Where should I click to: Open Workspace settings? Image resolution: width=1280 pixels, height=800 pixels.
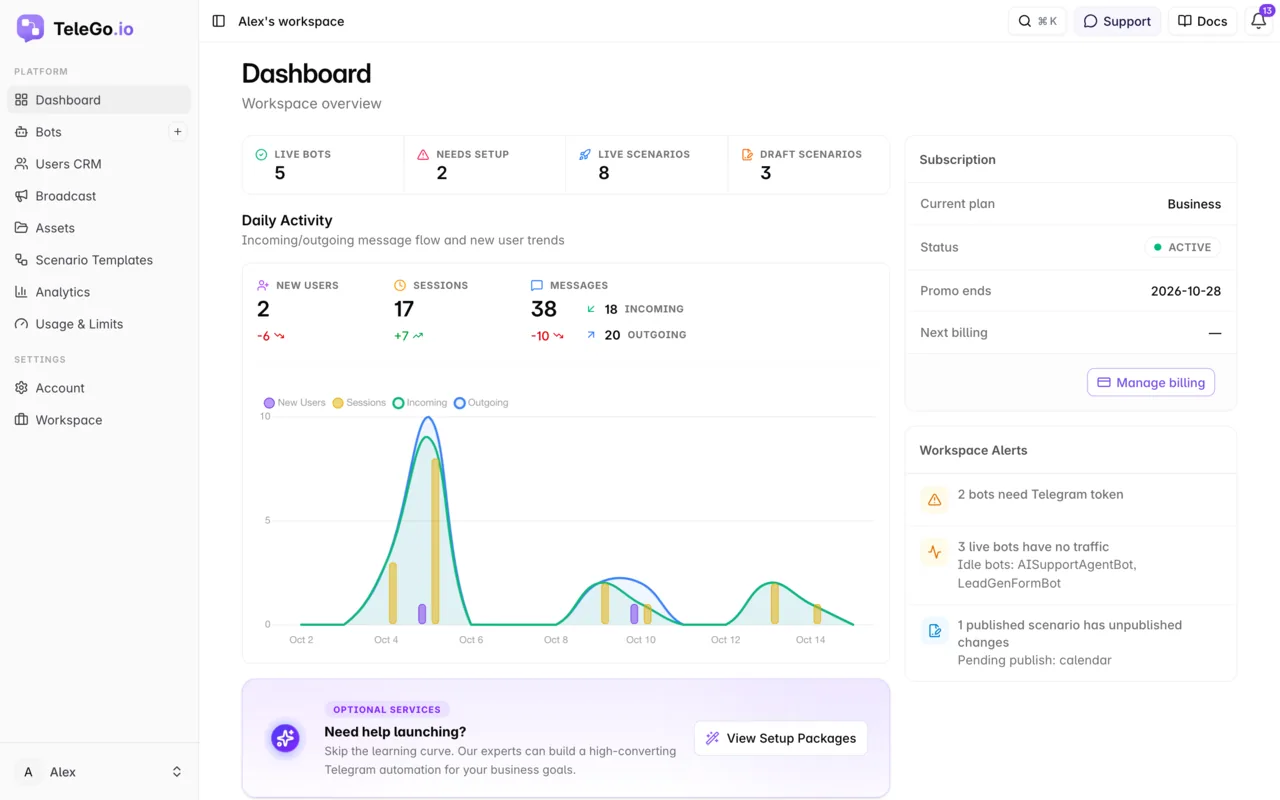(x=99, y=420)
